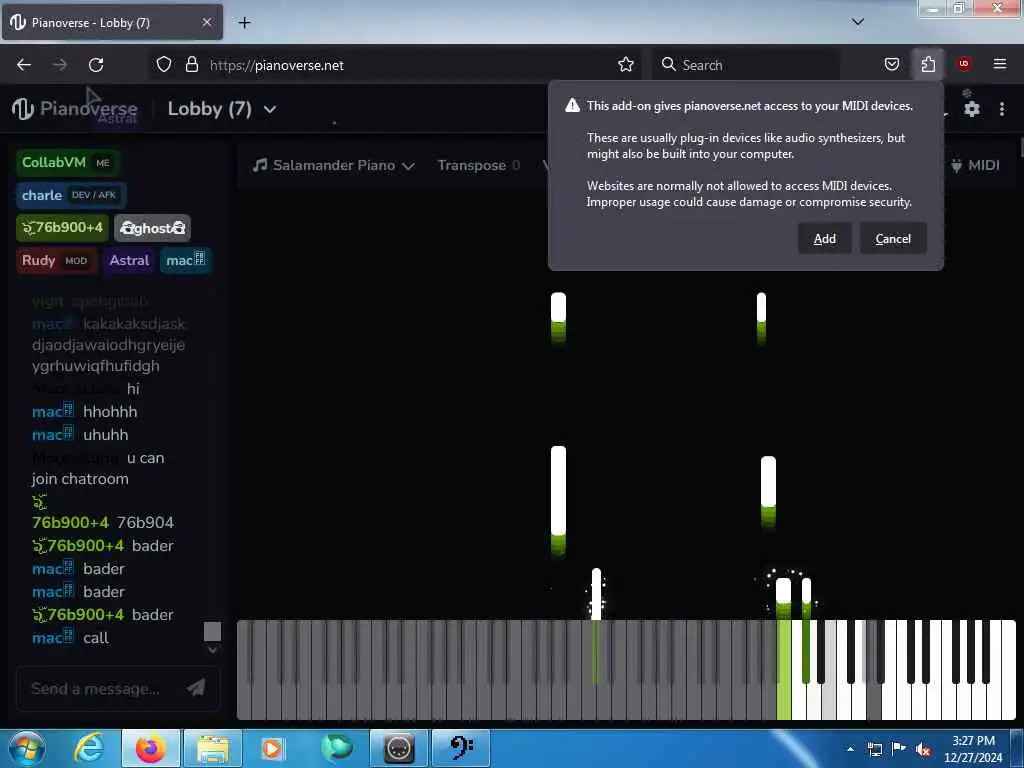Send the chat message with paper plane
The image size is (1024, 768).
tap(196, 687)
